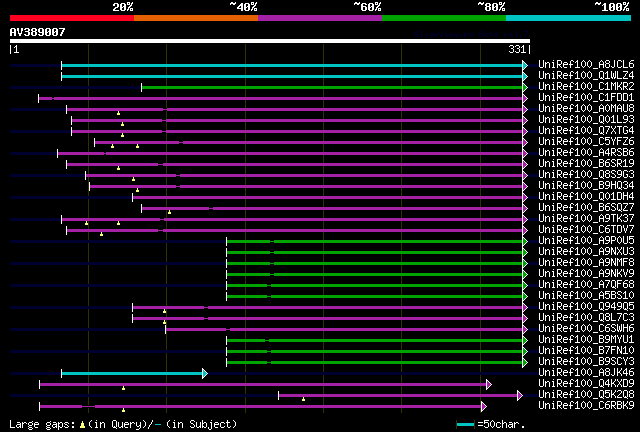
Task: Select the UniRef100_A9TK37 label
Action: click(x=586, y=218)
